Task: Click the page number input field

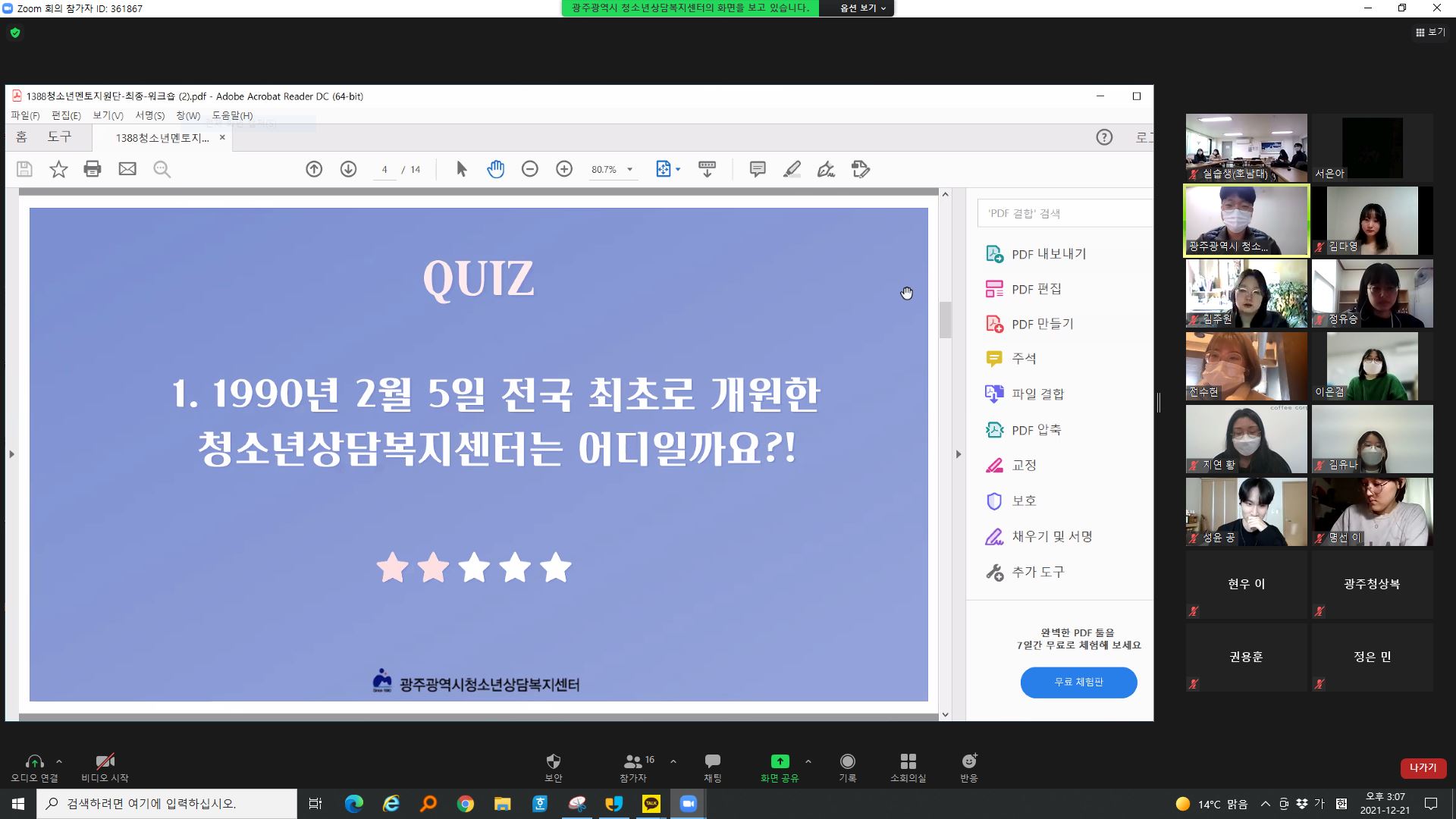Action: click(x=384, y=169)
